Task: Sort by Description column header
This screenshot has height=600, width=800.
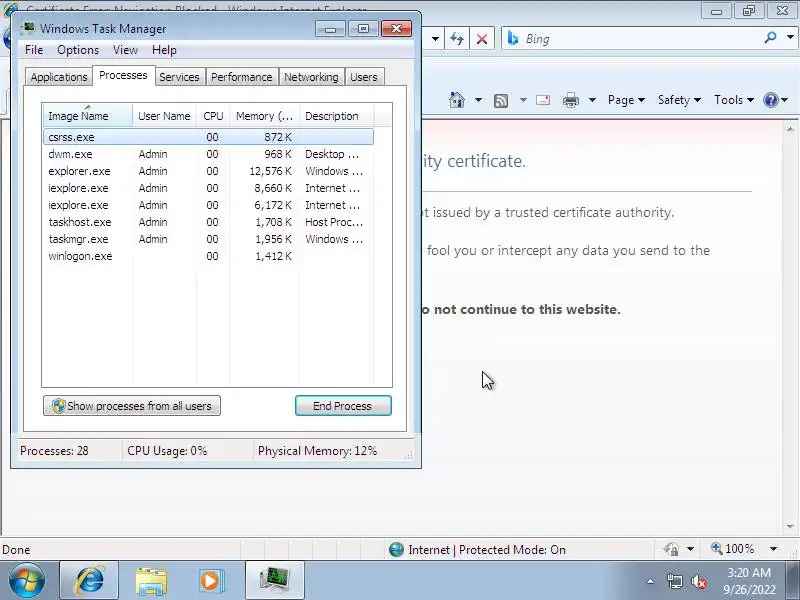Action: click(337, 116)
